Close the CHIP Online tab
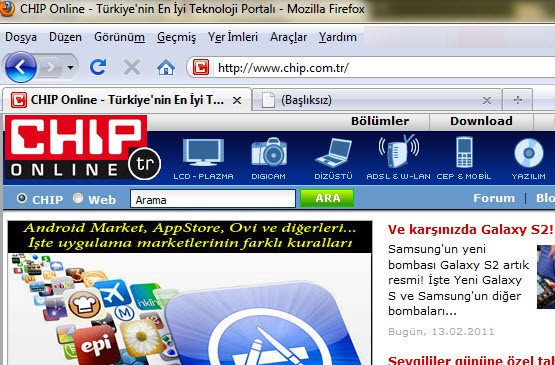This screenshot has width=555, height=365. click(237, 101)
